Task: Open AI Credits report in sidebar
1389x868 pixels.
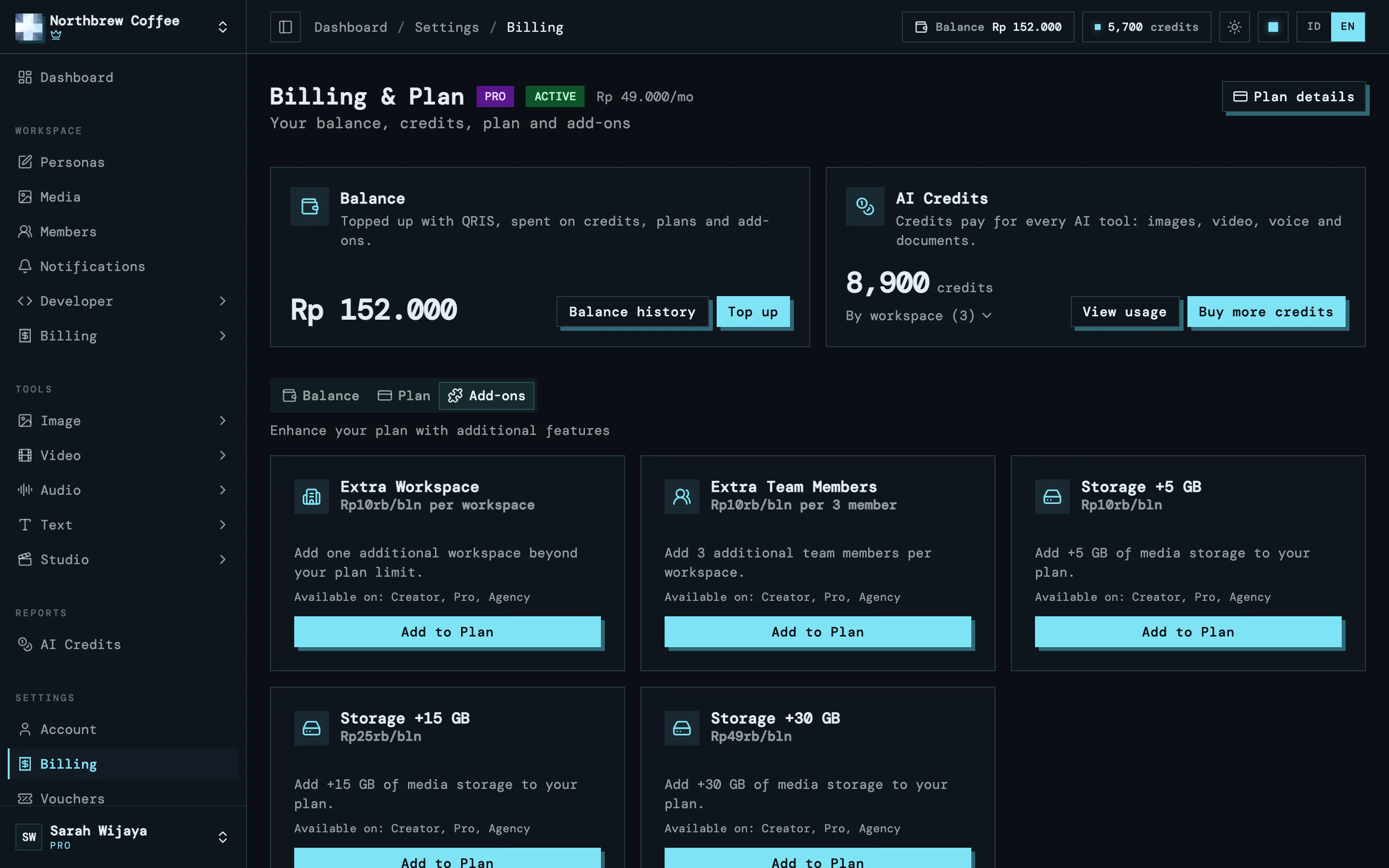Action: point(123,645)
